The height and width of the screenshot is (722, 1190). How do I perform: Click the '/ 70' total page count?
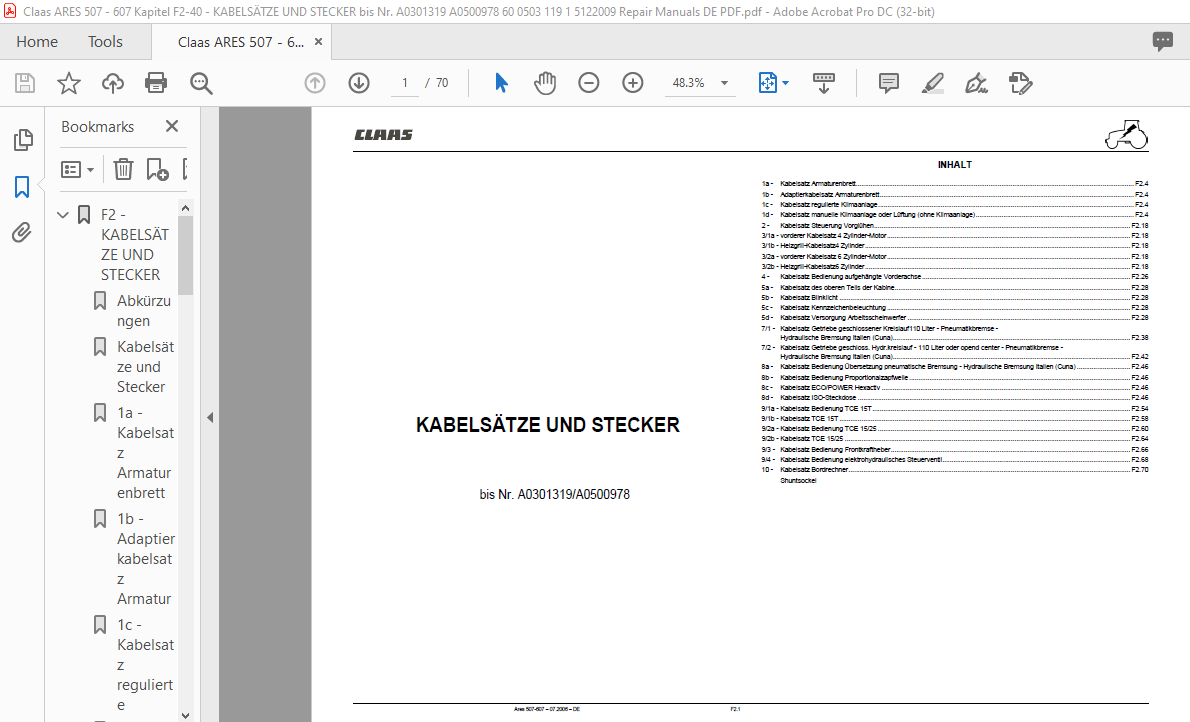coord(437,83)
